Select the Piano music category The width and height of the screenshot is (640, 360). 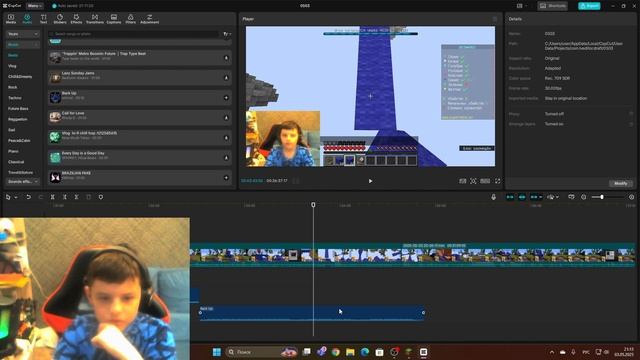point(13,151)
